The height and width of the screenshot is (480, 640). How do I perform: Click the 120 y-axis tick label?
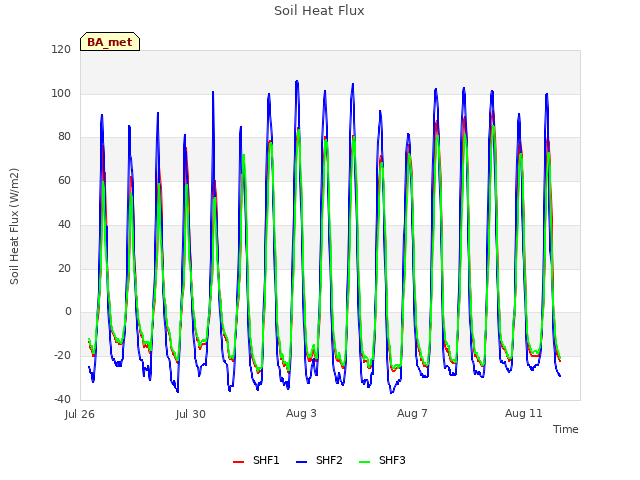(x=61, y=49)
